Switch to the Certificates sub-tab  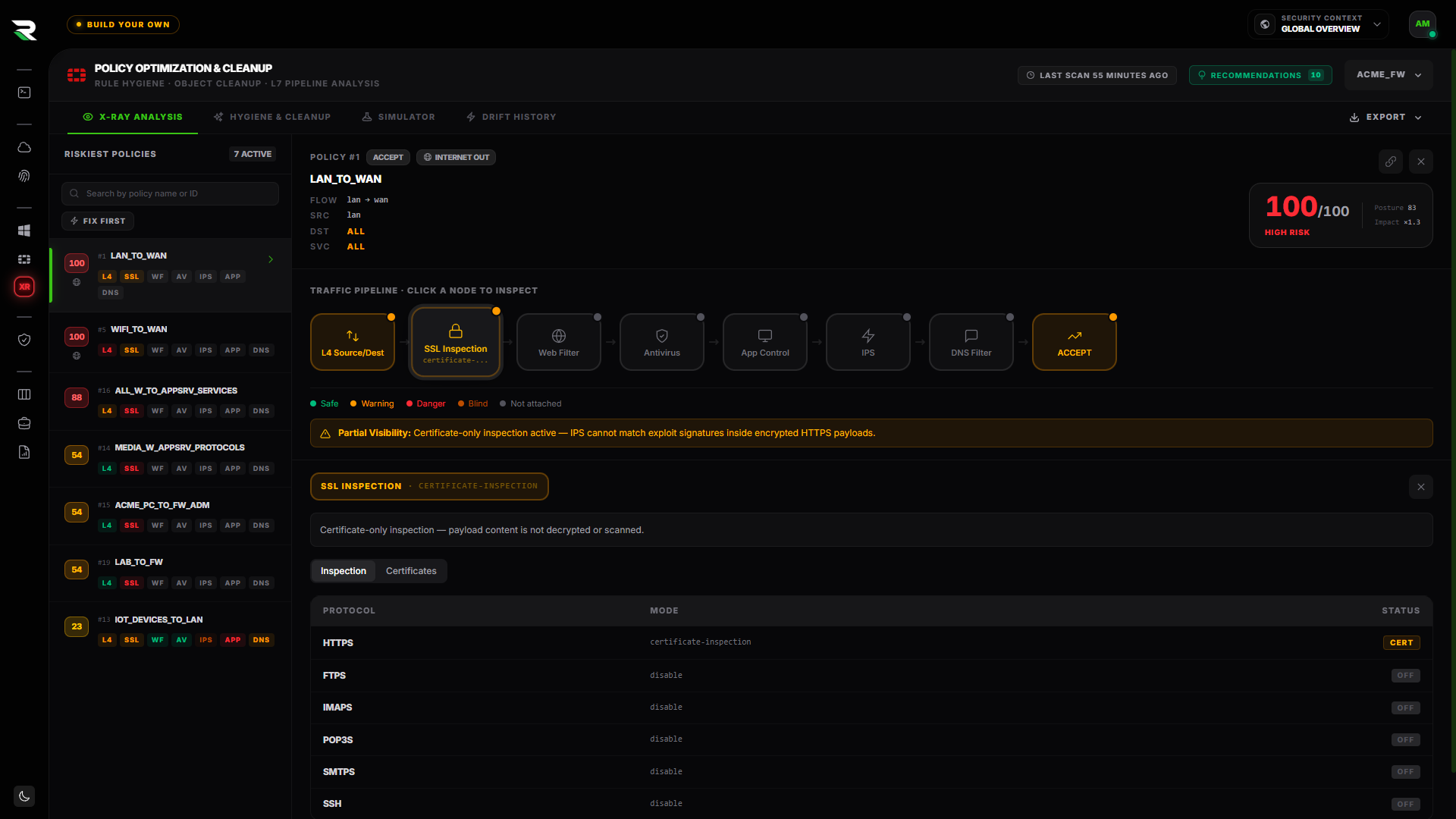pyautogui.click(x=411, y=571)
